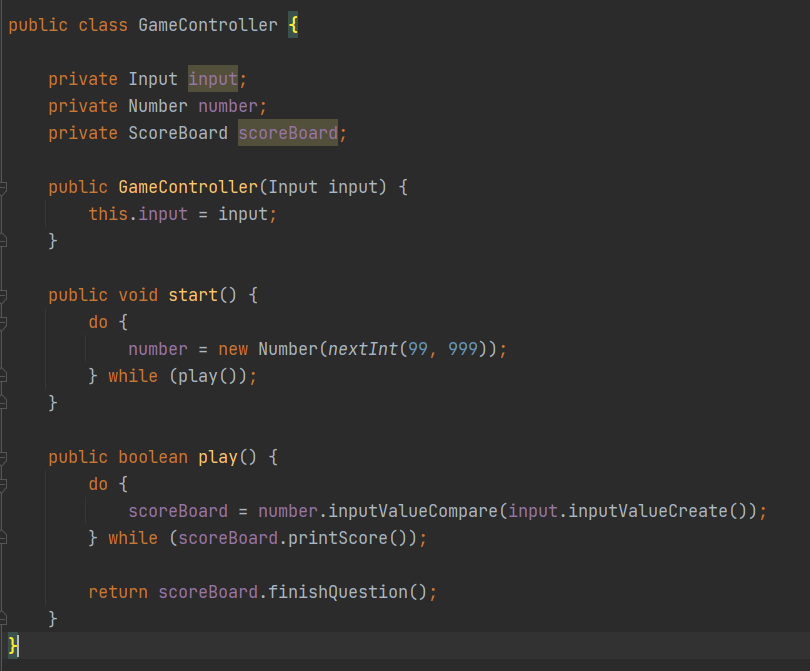Click the 'number' field in private Number line
This screenshot has height=671, width=810.
[228, 106]
